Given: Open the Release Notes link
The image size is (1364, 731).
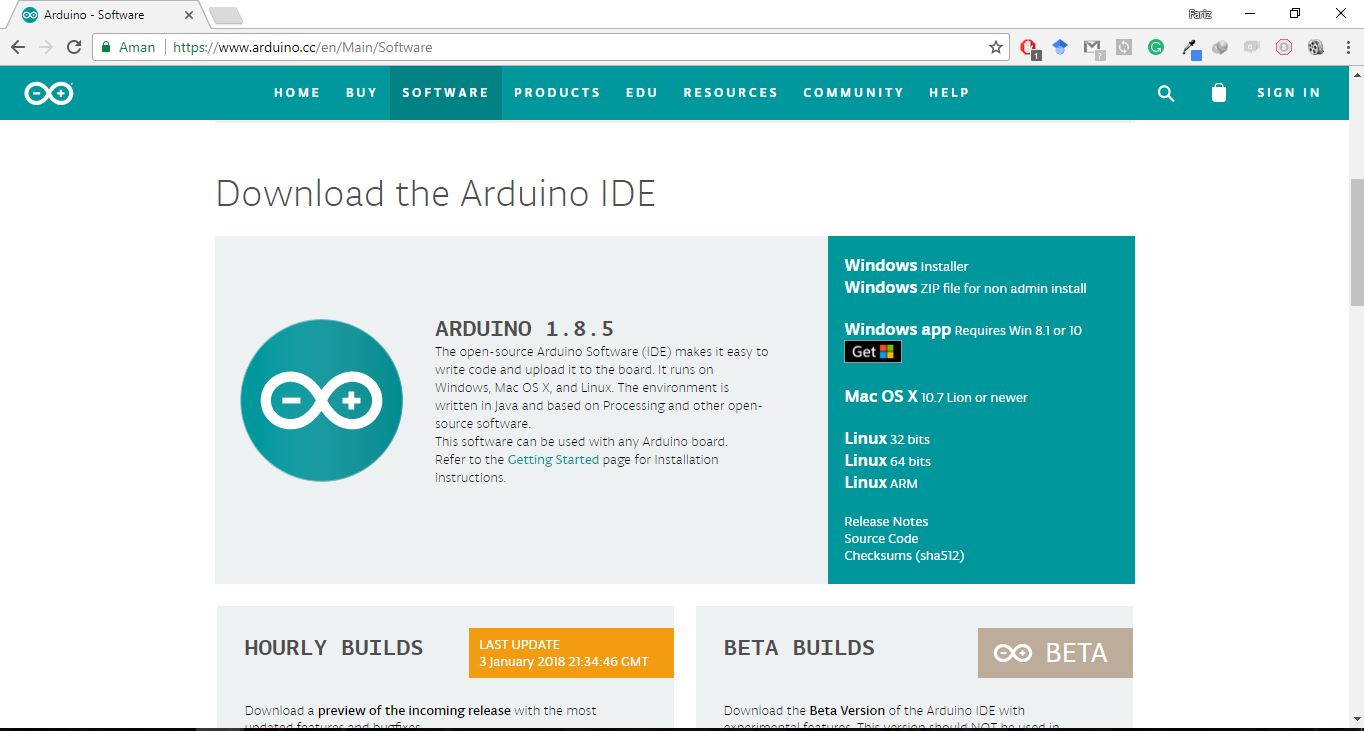Looking at the screenshot, I should (886, 522).
